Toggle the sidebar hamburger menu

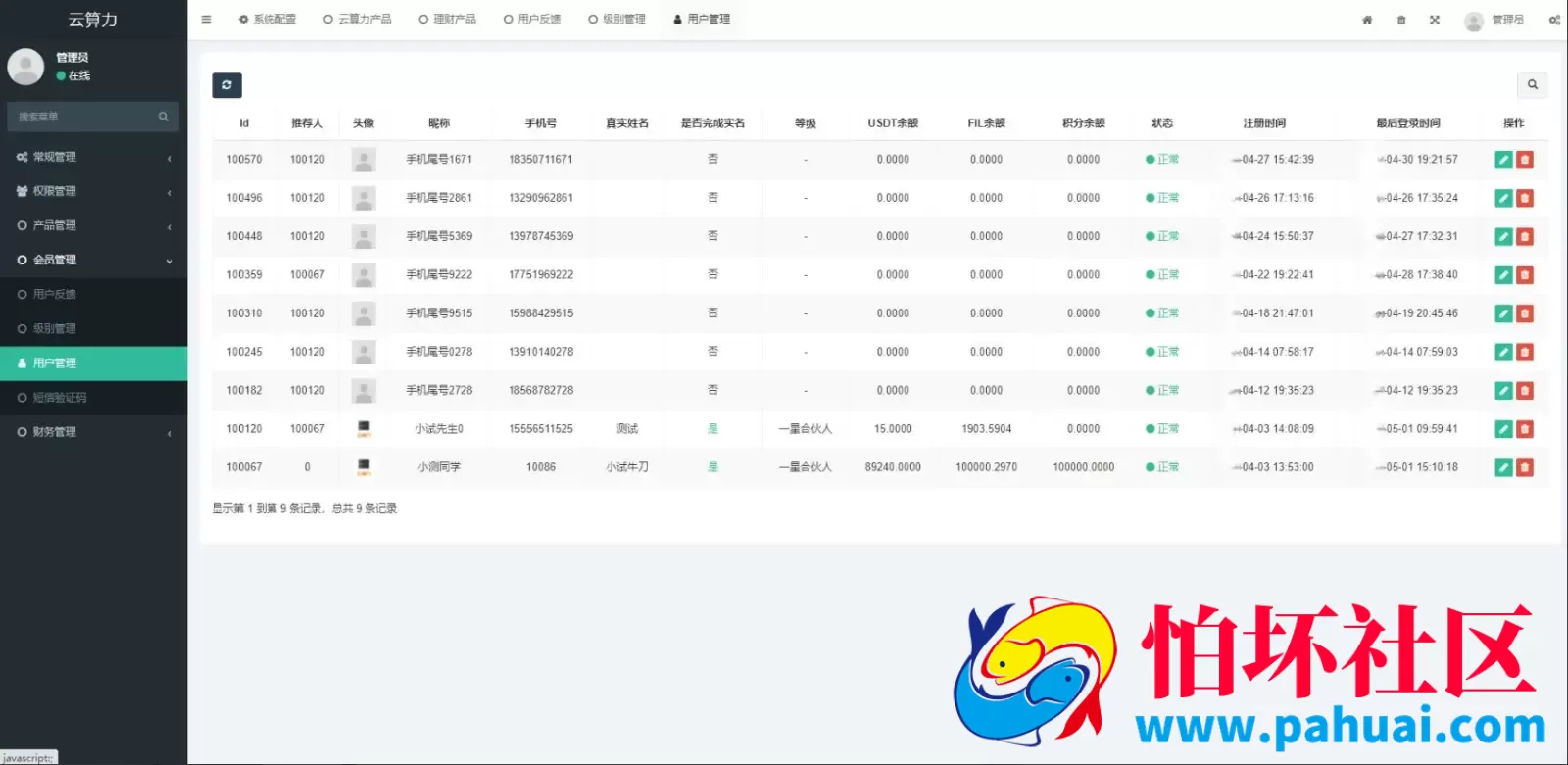tap(206, 20)
